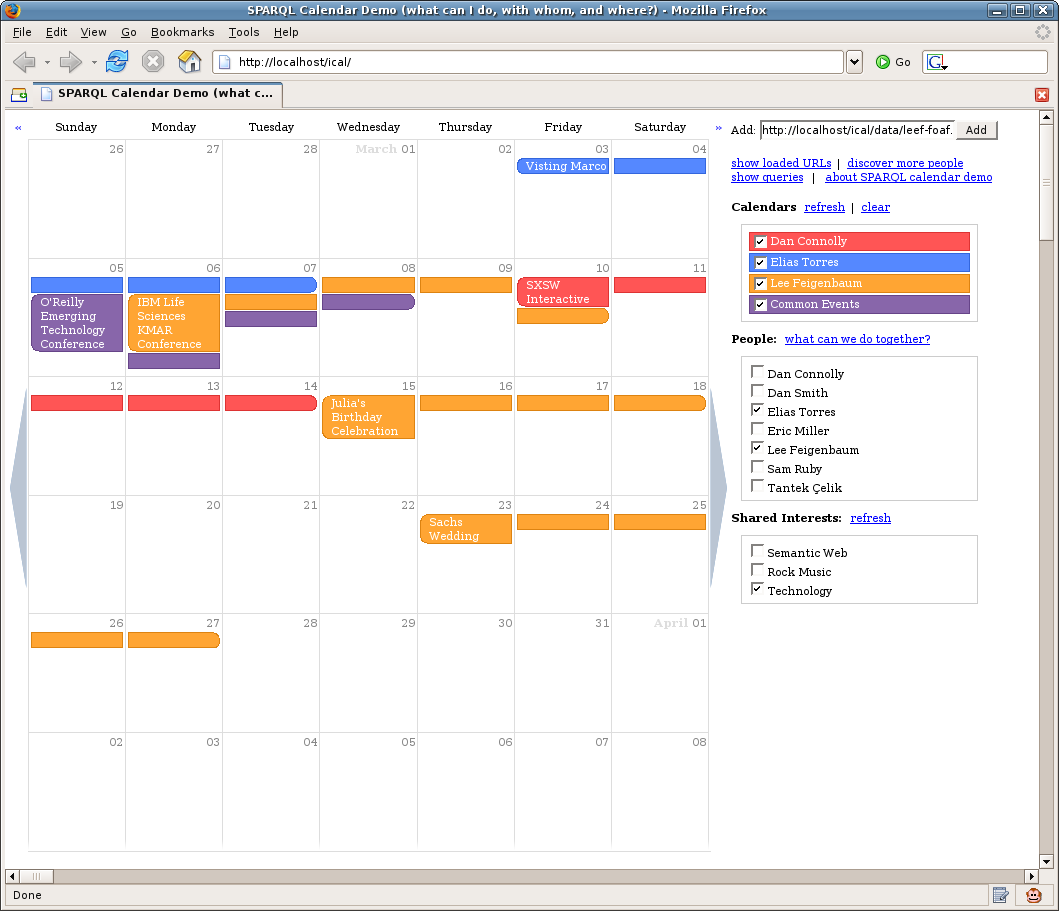Click the 'discover more people' link
Viewport: 1059px width, 911px height.
coord(905,163)
